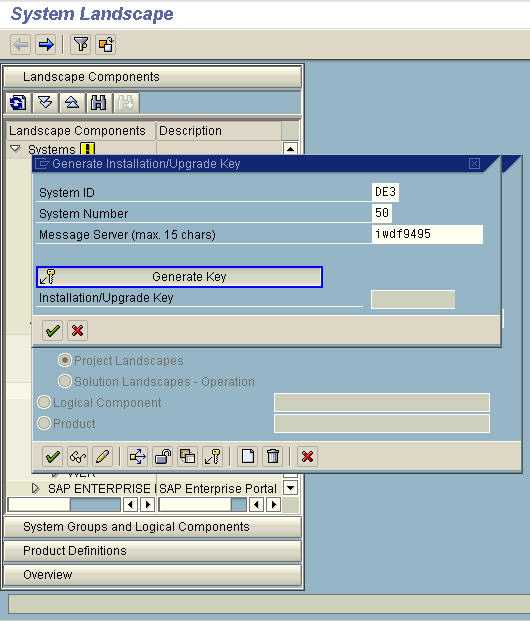
Task: Collapse all nodes with the up-arrow icon
Action: tap(72, 103)
